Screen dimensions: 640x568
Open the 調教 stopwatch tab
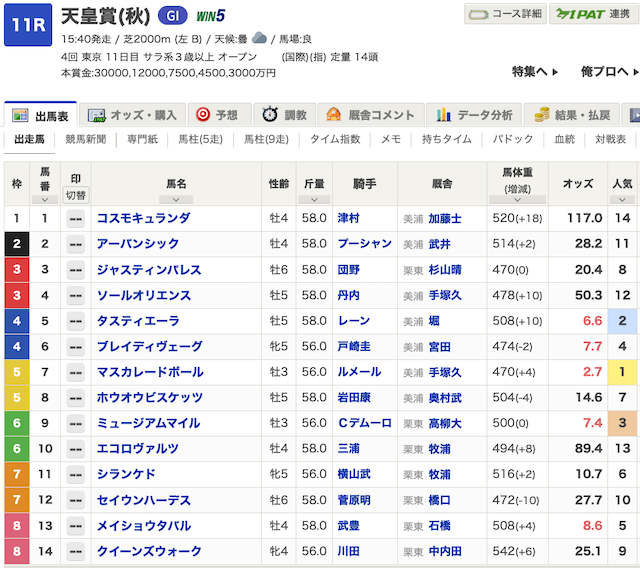pos(269,115)
